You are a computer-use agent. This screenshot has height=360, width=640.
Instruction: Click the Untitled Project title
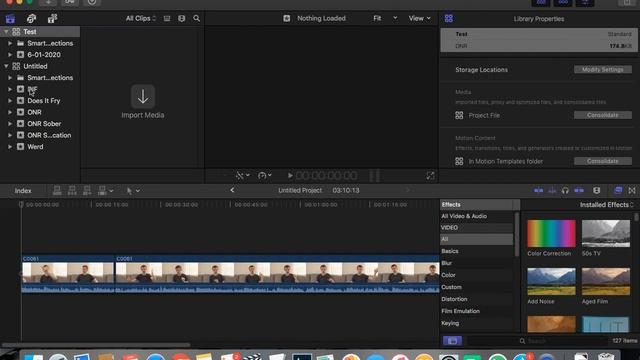click(x=300, y=190)
